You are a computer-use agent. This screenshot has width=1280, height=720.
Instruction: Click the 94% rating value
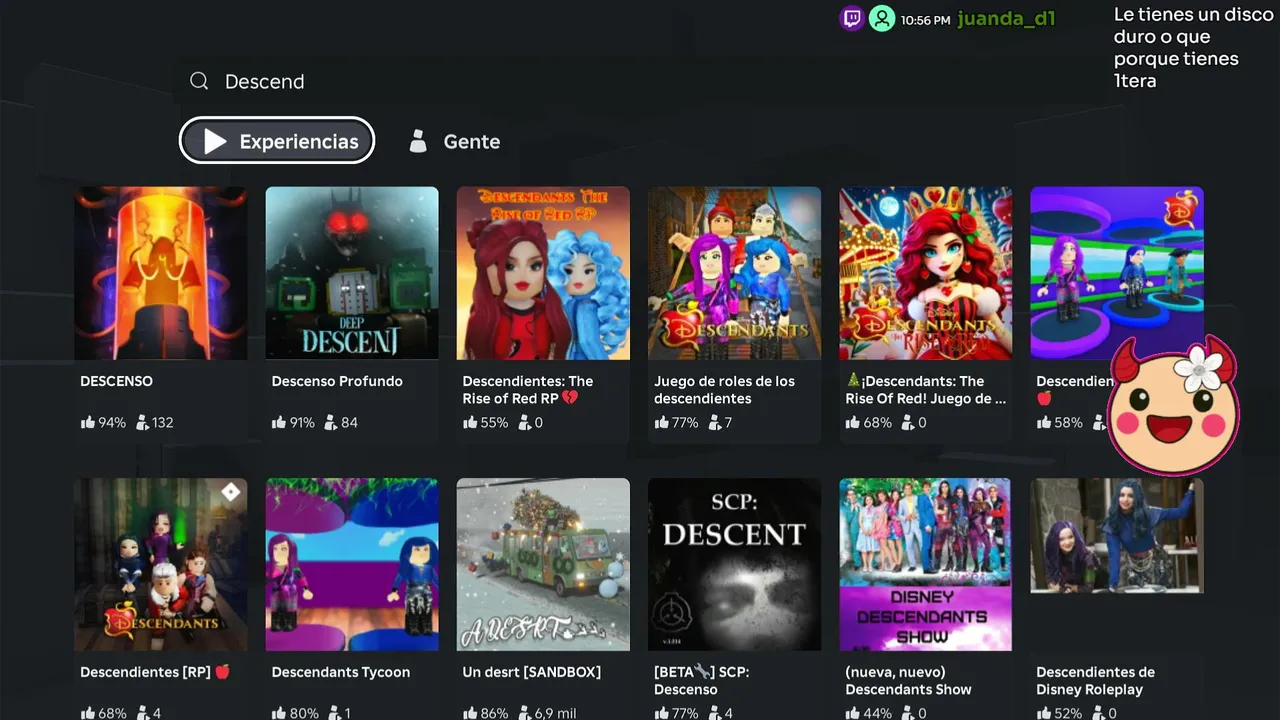(112, 422)
